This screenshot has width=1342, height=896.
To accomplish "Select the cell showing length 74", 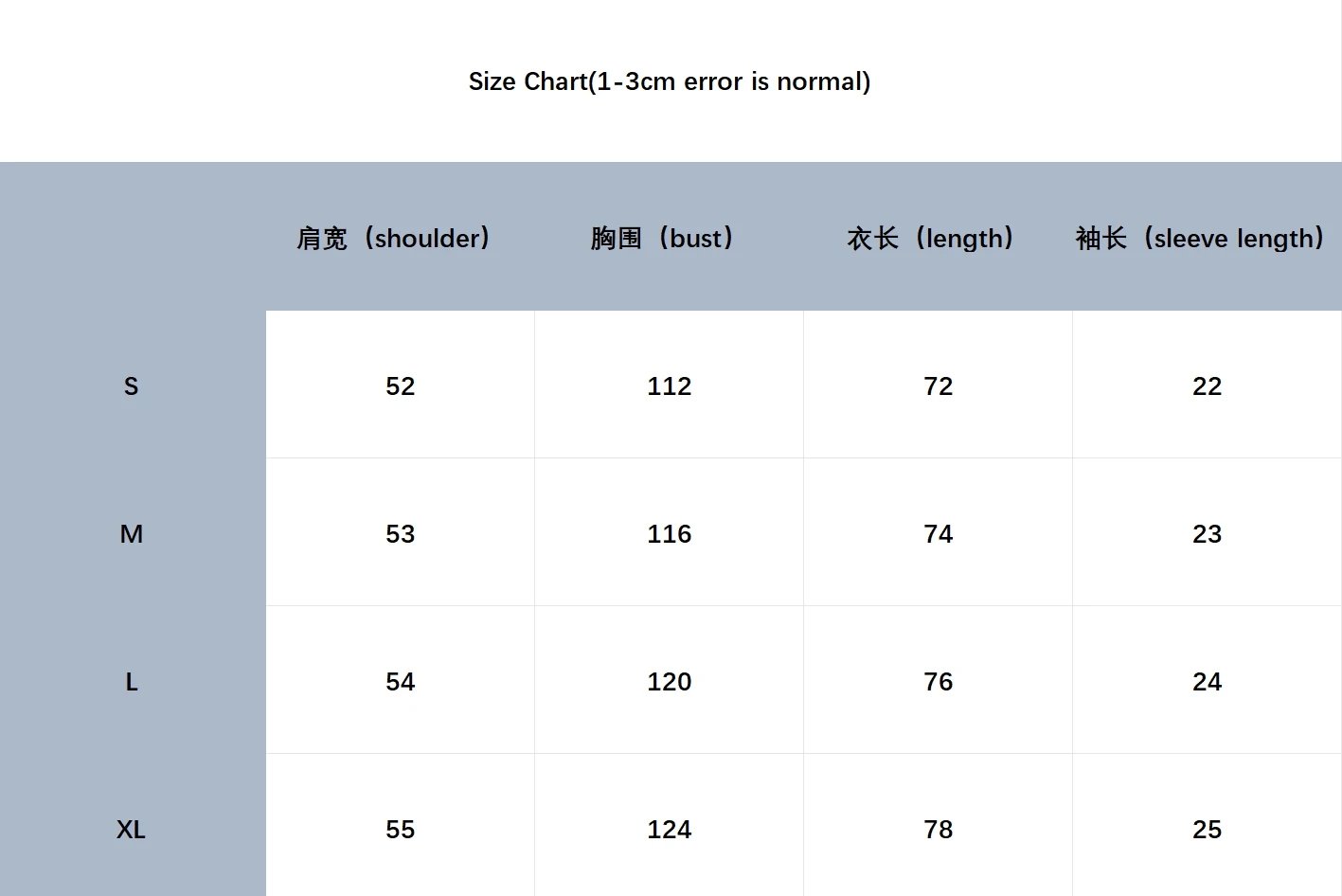I will (938, 532).
